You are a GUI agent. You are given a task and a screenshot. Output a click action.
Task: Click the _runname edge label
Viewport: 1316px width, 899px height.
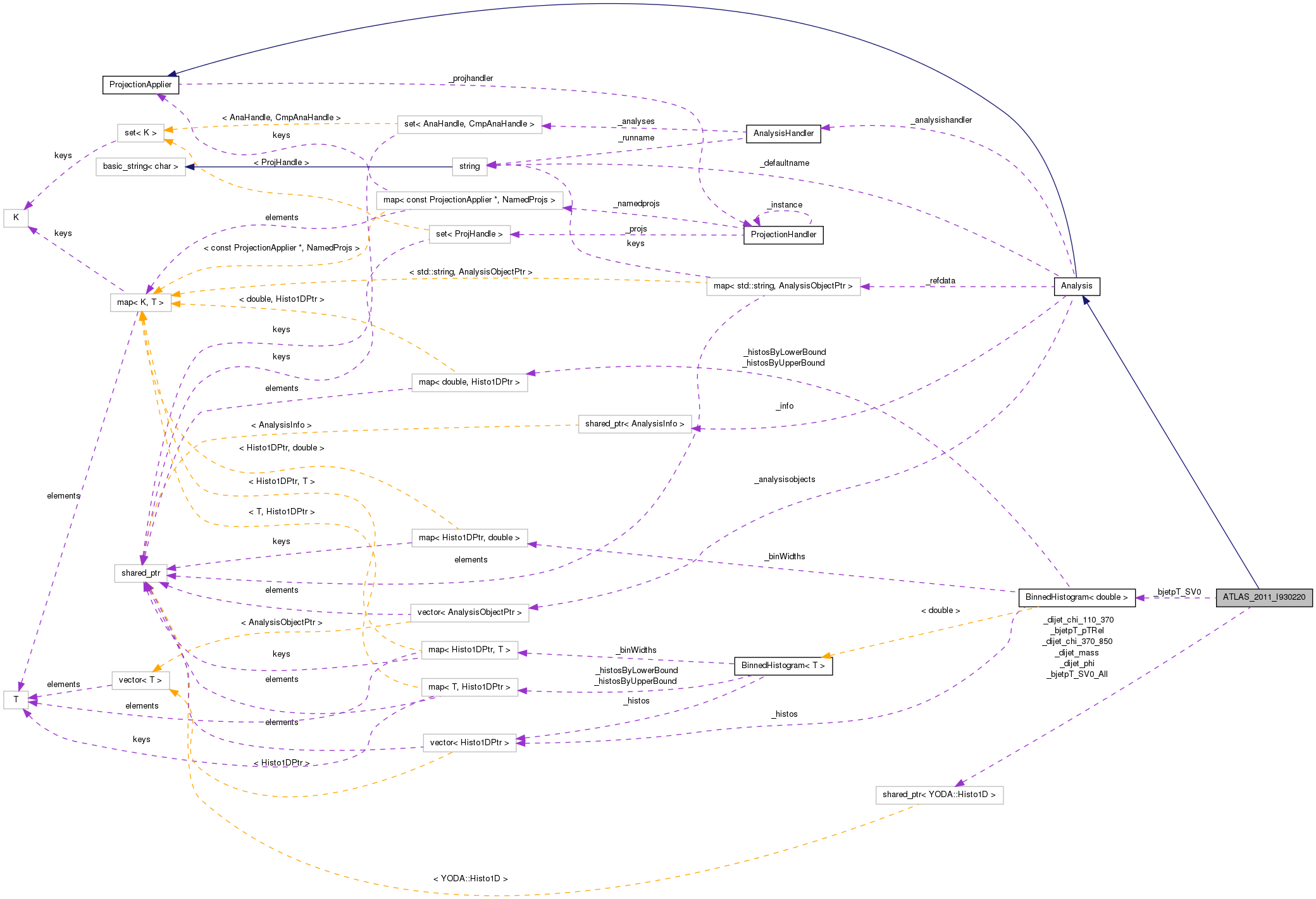636,138
